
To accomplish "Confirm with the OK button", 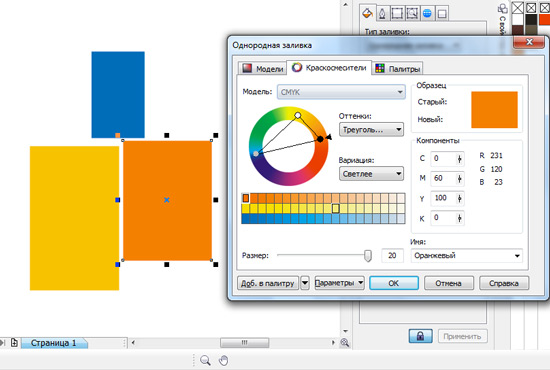I will click(394, 283).
